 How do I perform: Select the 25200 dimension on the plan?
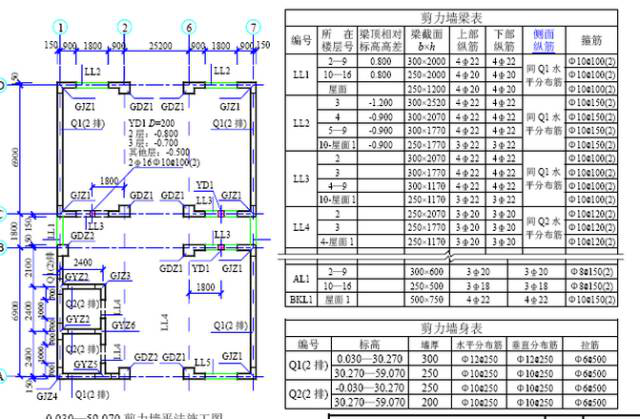(x=160, y=46)
